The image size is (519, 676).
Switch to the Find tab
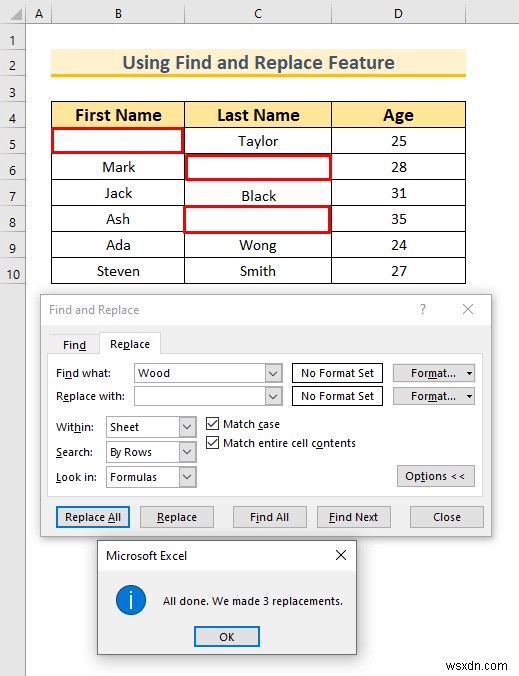[74, 345]
